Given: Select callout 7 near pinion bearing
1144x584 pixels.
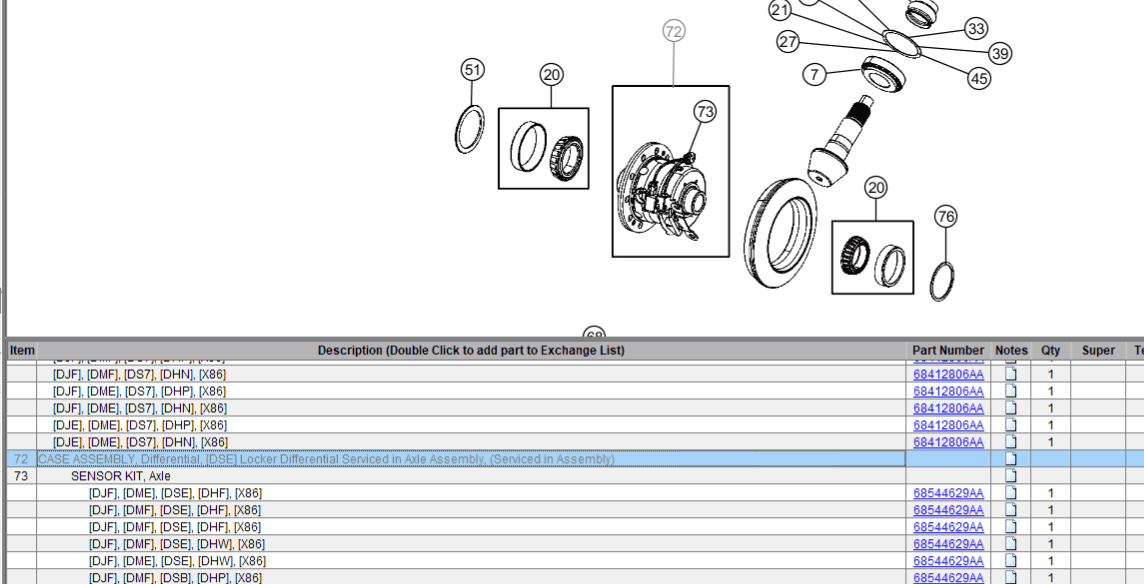Looking at the screenshot, I should pos(814,74).
